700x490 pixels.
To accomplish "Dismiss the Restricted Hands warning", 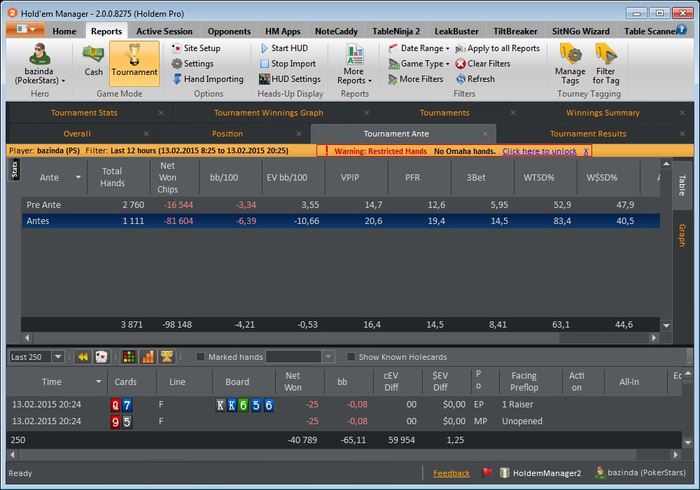I will click(586, 151).
